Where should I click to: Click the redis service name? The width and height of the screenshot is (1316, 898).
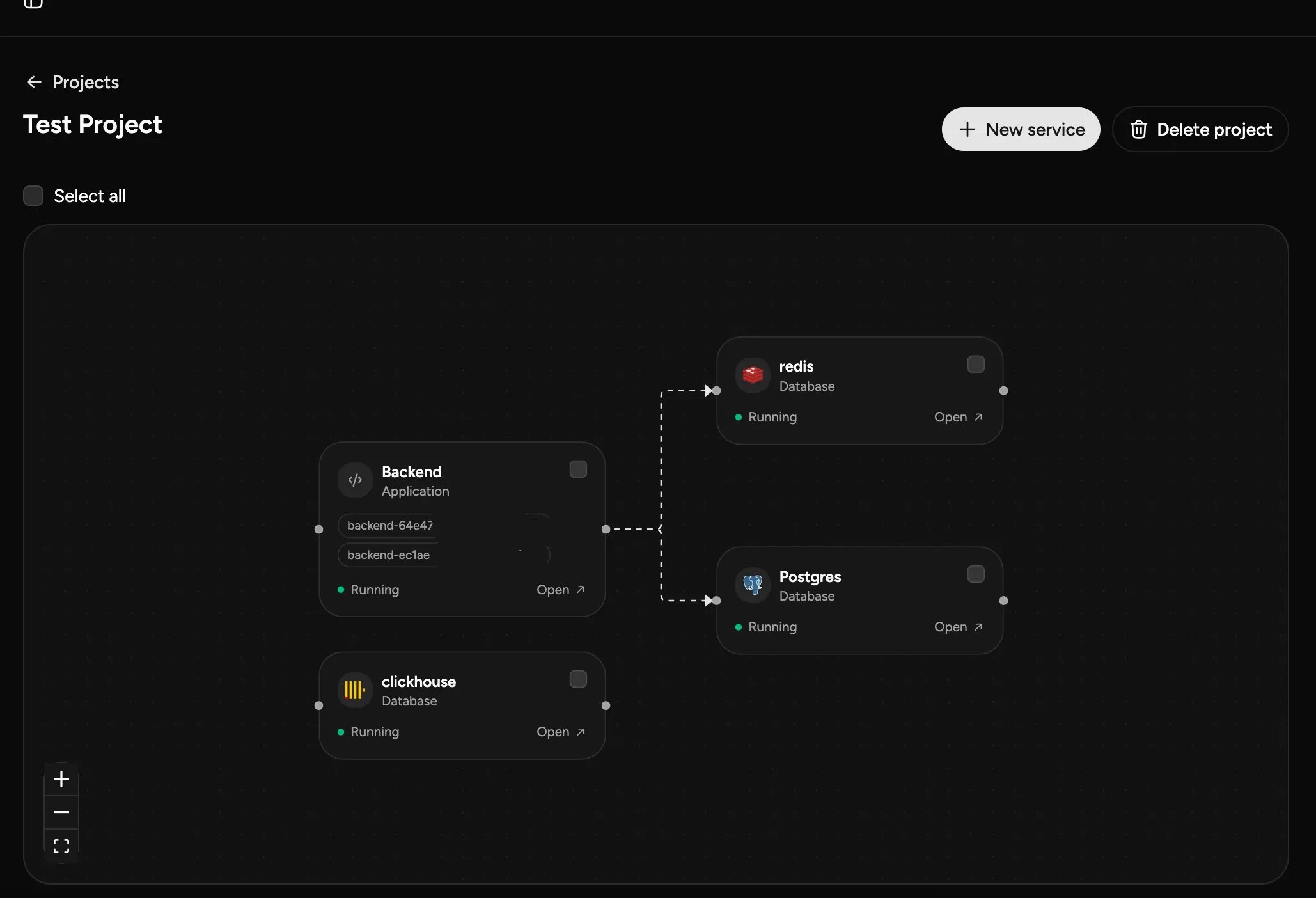pyautogui.click(x=796, y=366)
